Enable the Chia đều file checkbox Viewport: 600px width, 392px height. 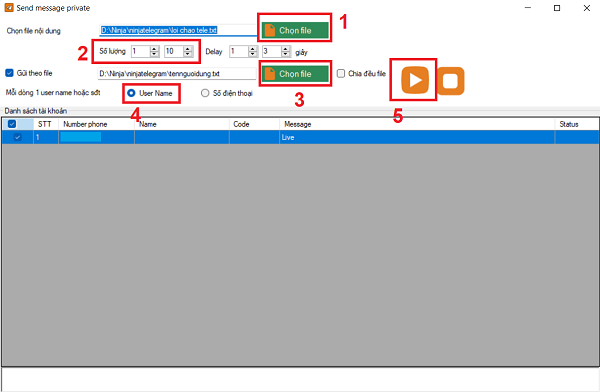341,73
